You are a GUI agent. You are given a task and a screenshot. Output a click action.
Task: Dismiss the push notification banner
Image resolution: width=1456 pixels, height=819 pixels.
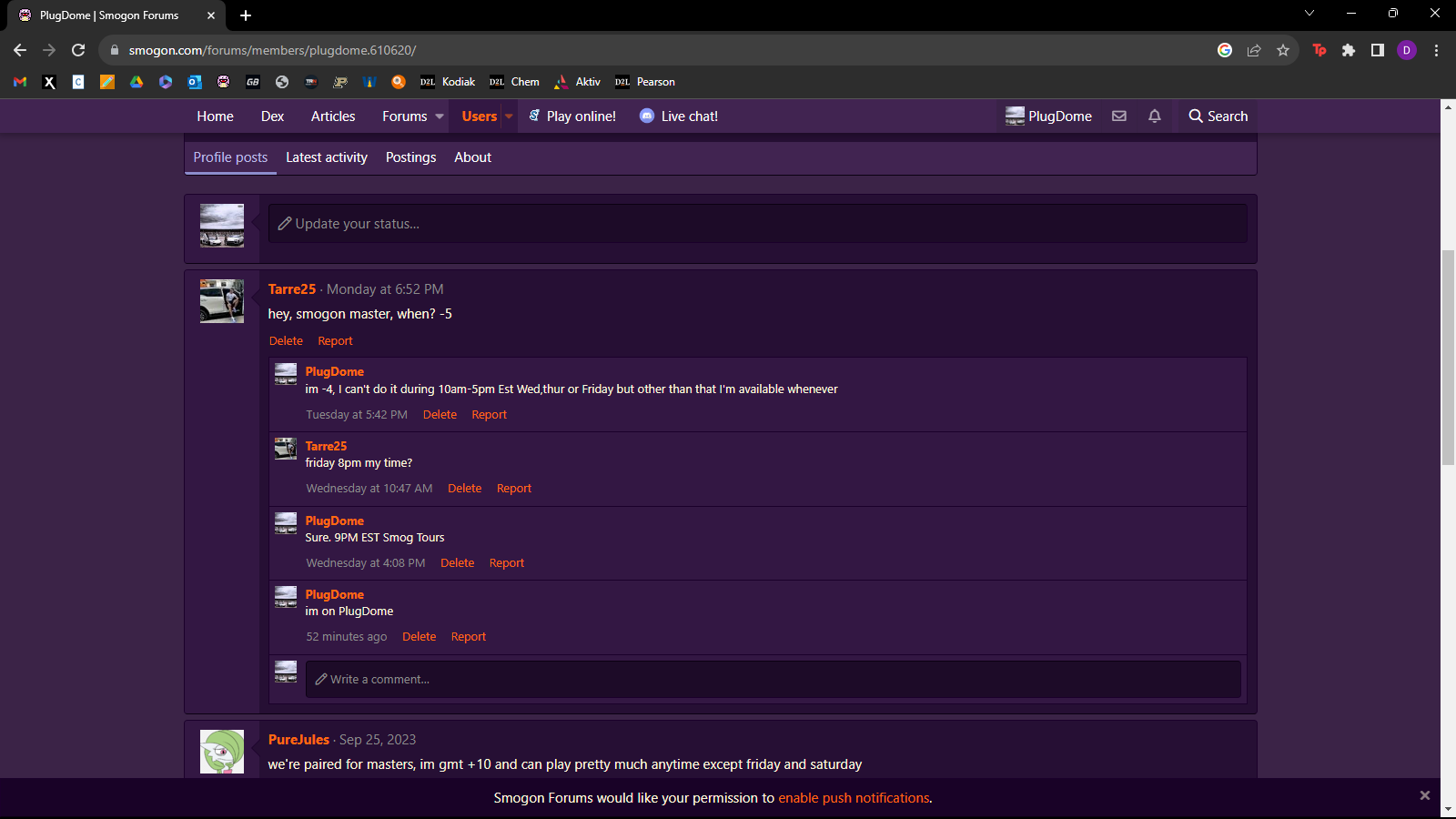click(x=1424, y=795)
